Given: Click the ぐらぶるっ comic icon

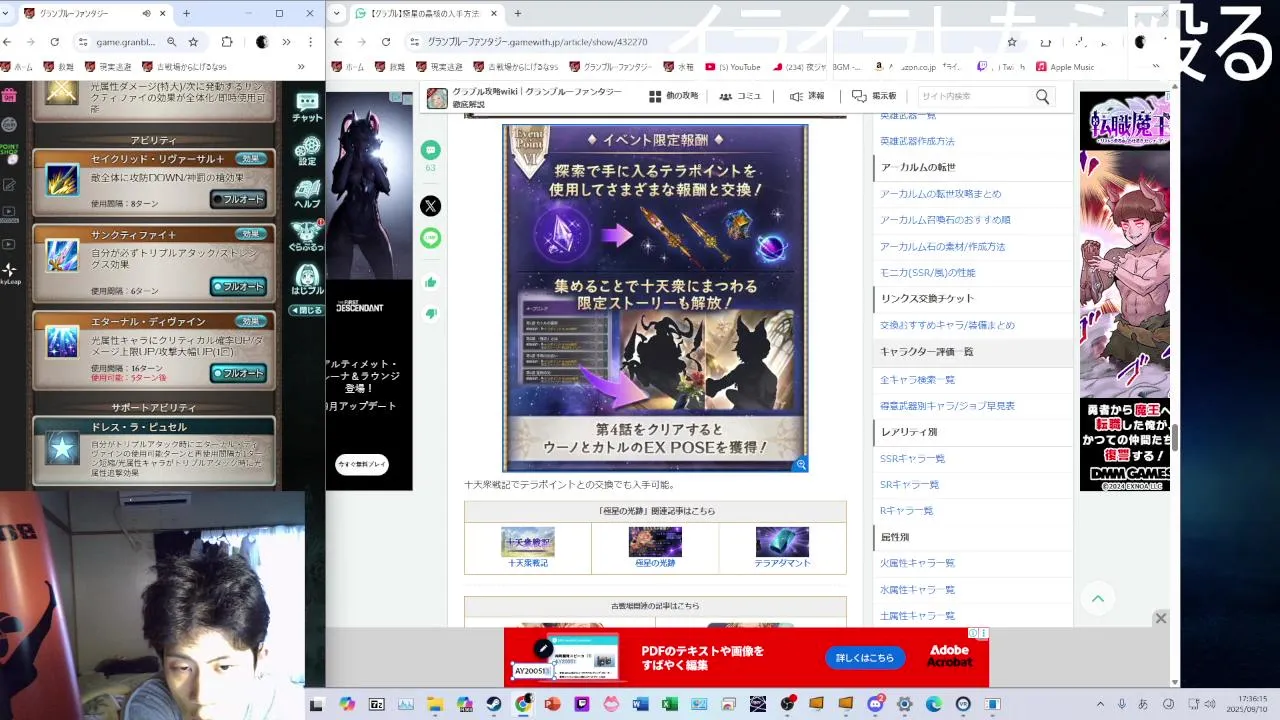Looking at the screenshot, I should [x=307, y=236].
